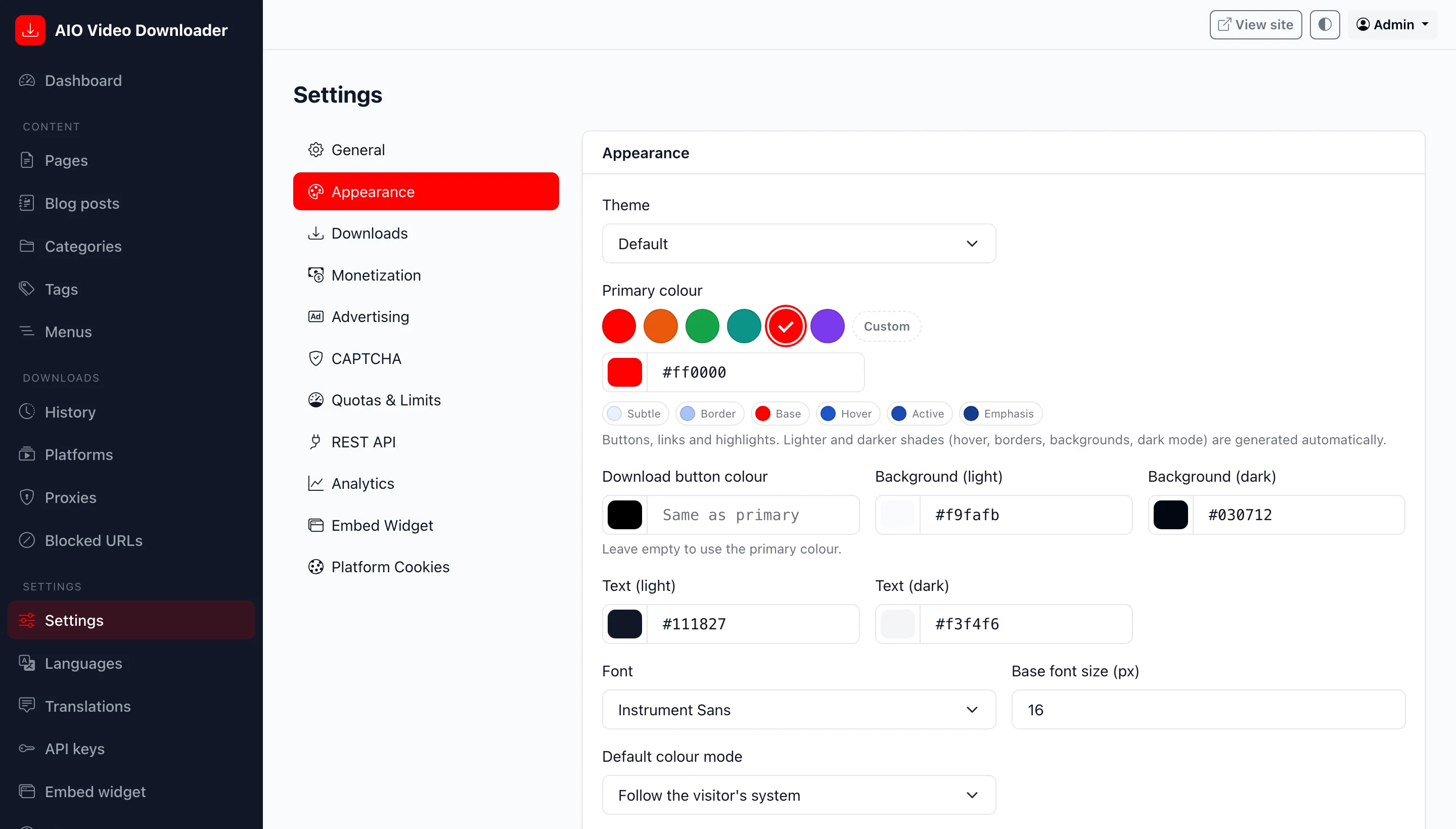Click the Border shade chip
Screen dimensions: 1456x829
[709, 413]
